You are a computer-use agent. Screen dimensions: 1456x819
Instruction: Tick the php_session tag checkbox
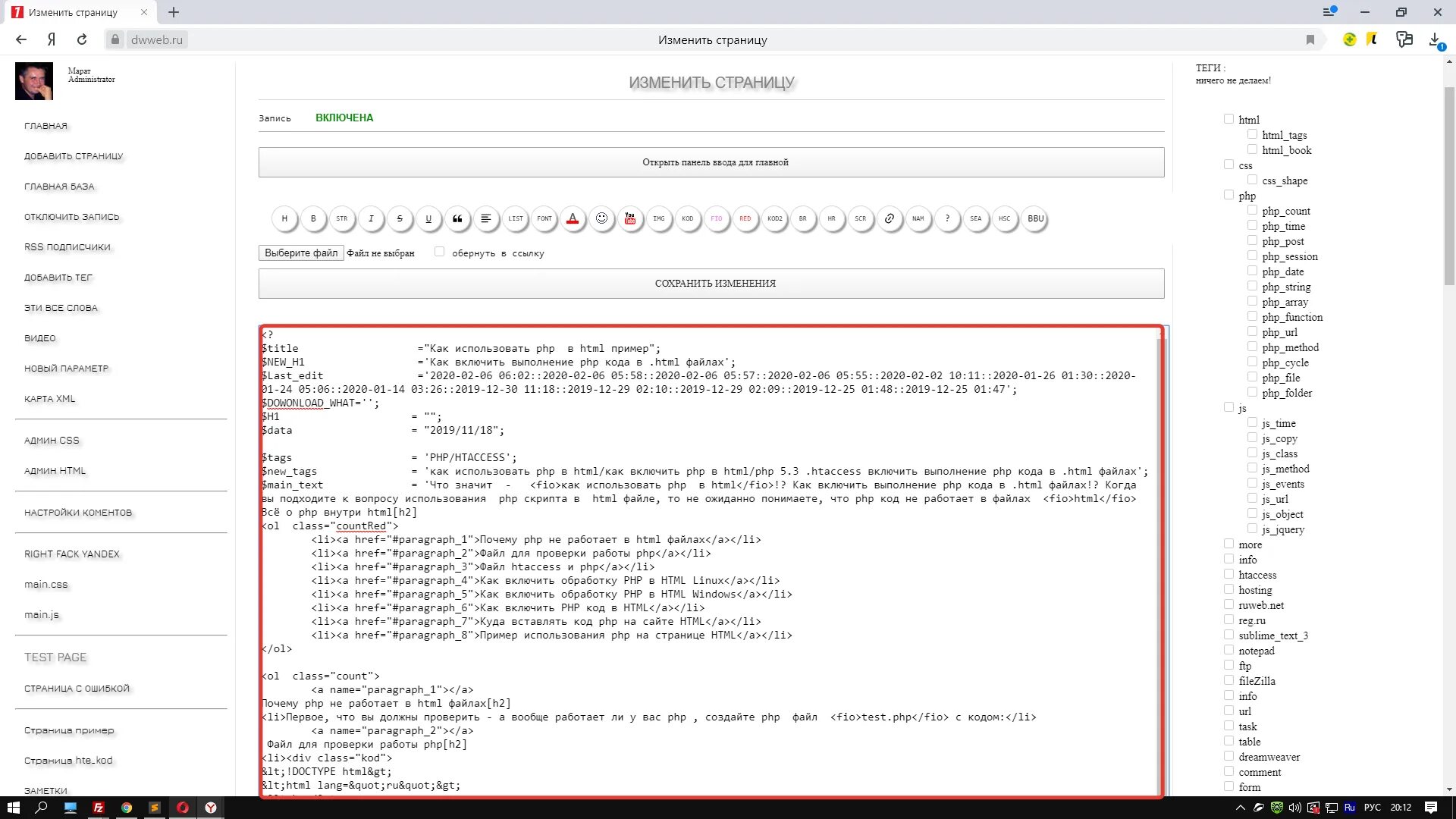pyautogui.click(x=1252, y=256)
